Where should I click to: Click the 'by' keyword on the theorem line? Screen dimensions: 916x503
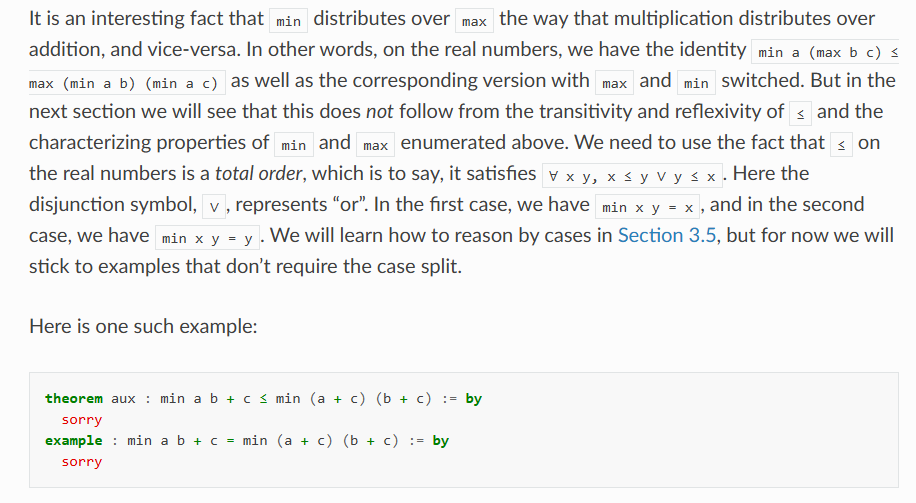[474, 398]
